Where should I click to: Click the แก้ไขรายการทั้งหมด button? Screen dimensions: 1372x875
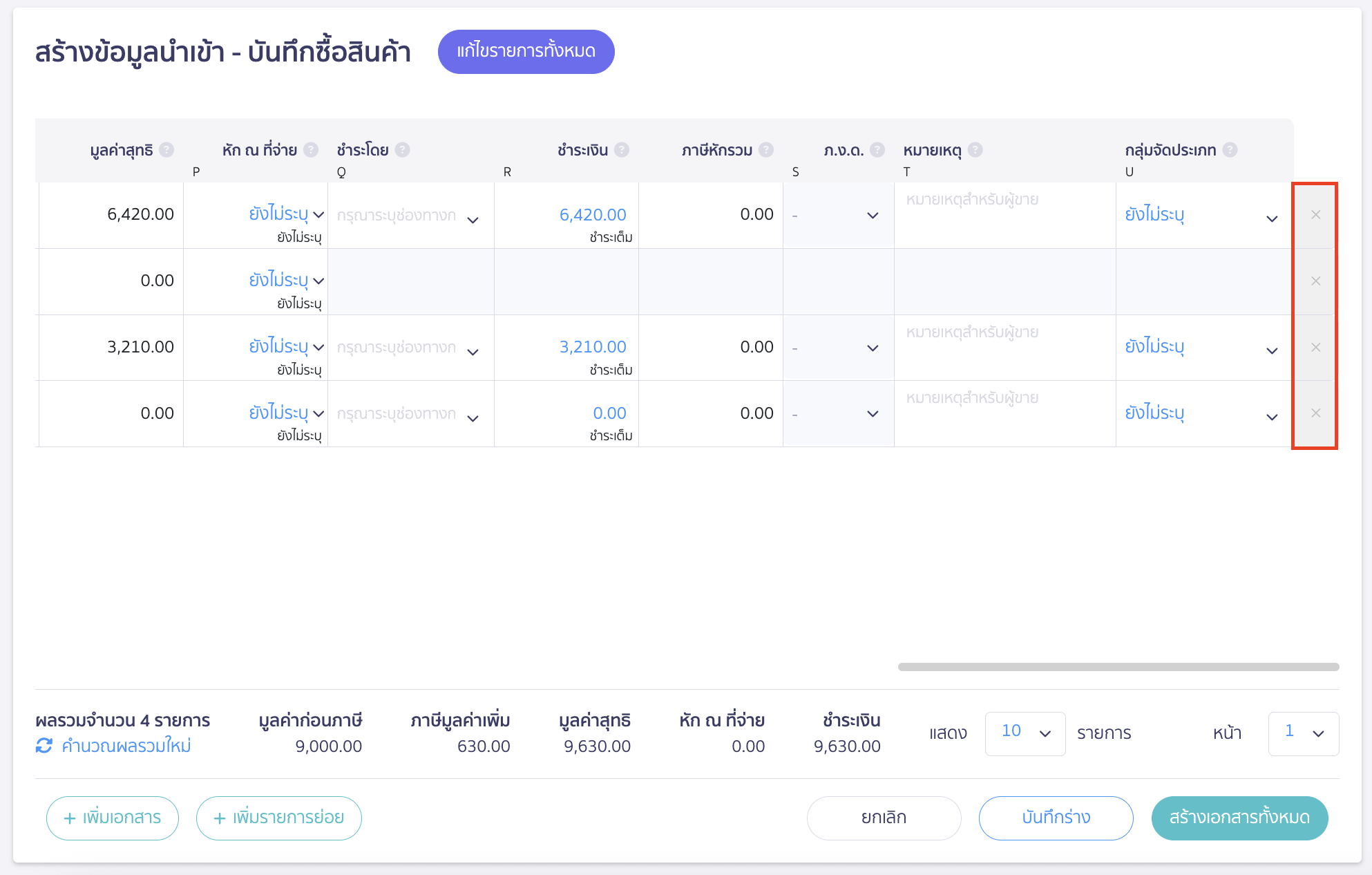[x=526, y=51]
